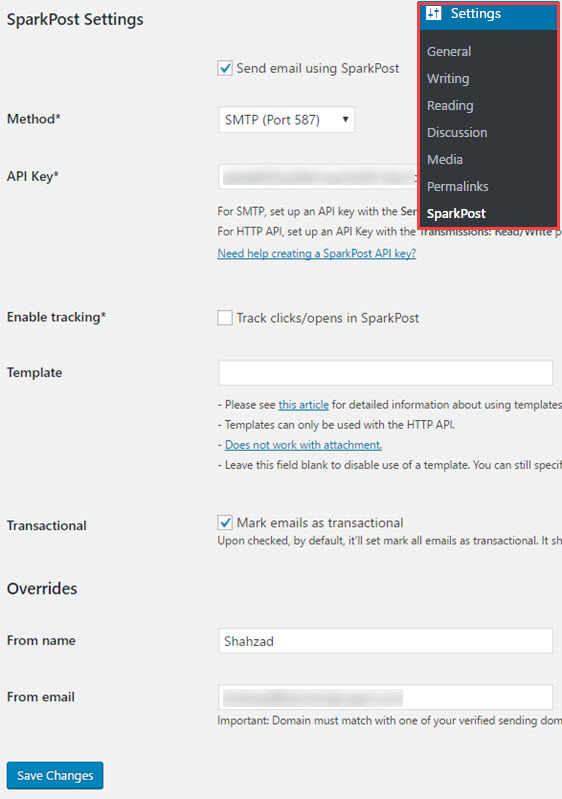Select SparkPost in Settings submenu
The image size is (562, 799).
[x=456, y=214]
